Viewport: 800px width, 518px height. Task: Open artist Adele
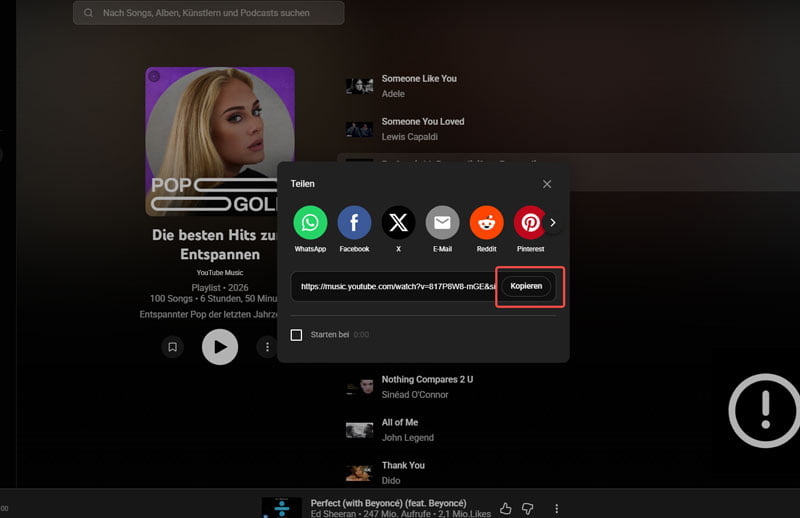393,94
